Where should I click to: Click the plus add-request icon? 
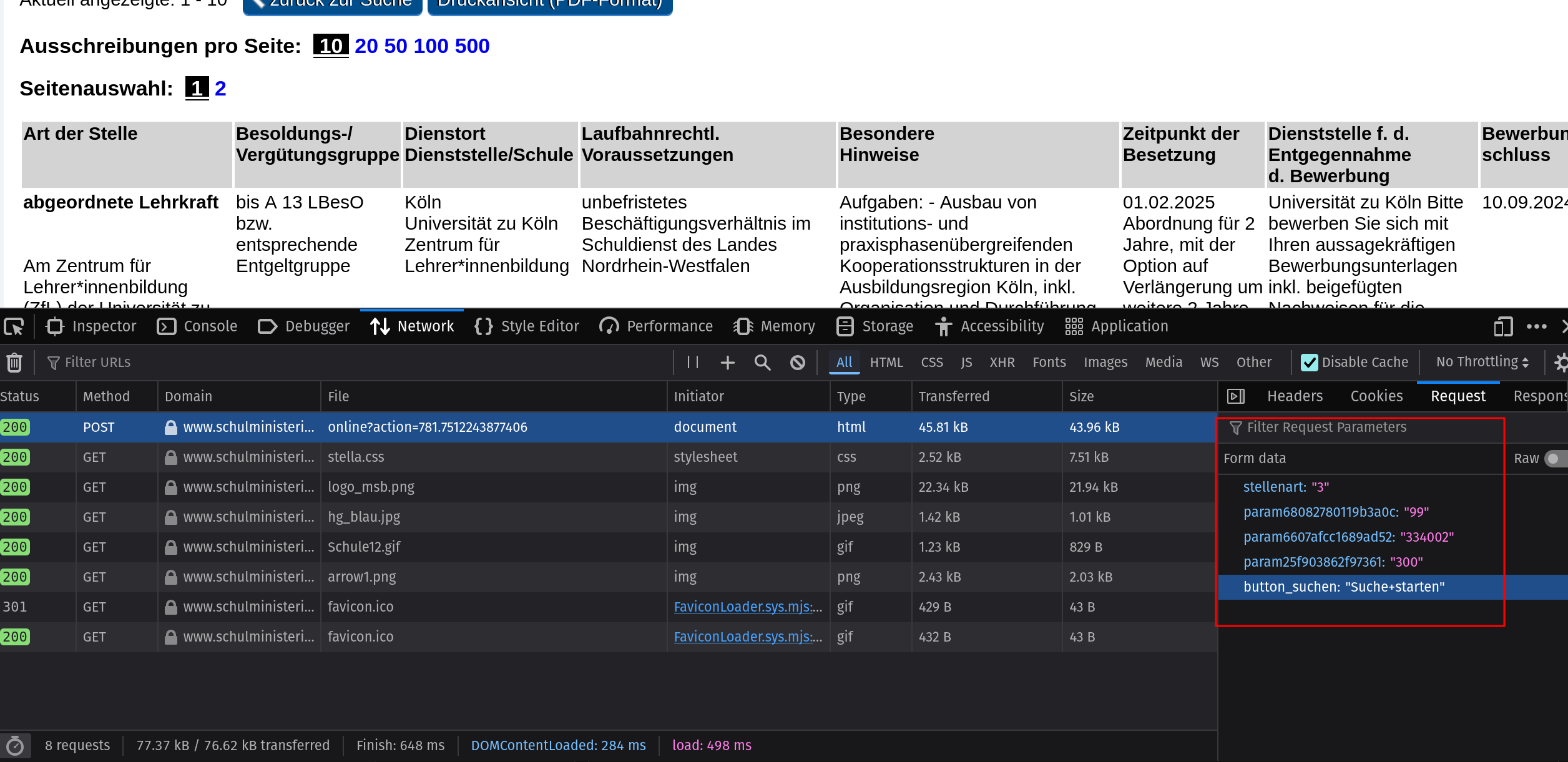pyautogui.click(x=727, y=363)
